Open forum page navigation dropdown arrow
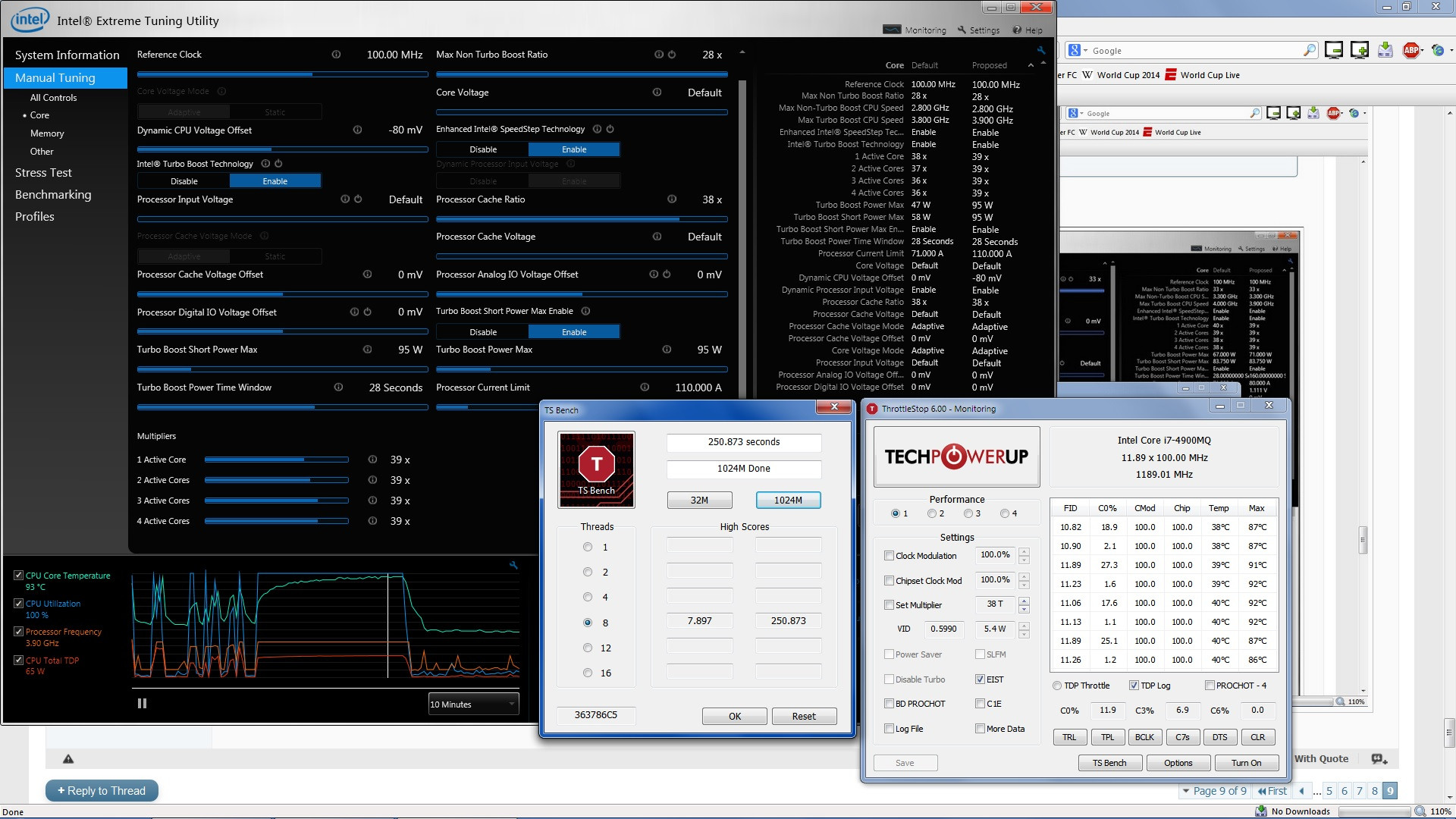Screen dimensions: 1456x819 tap(1186, 791)
